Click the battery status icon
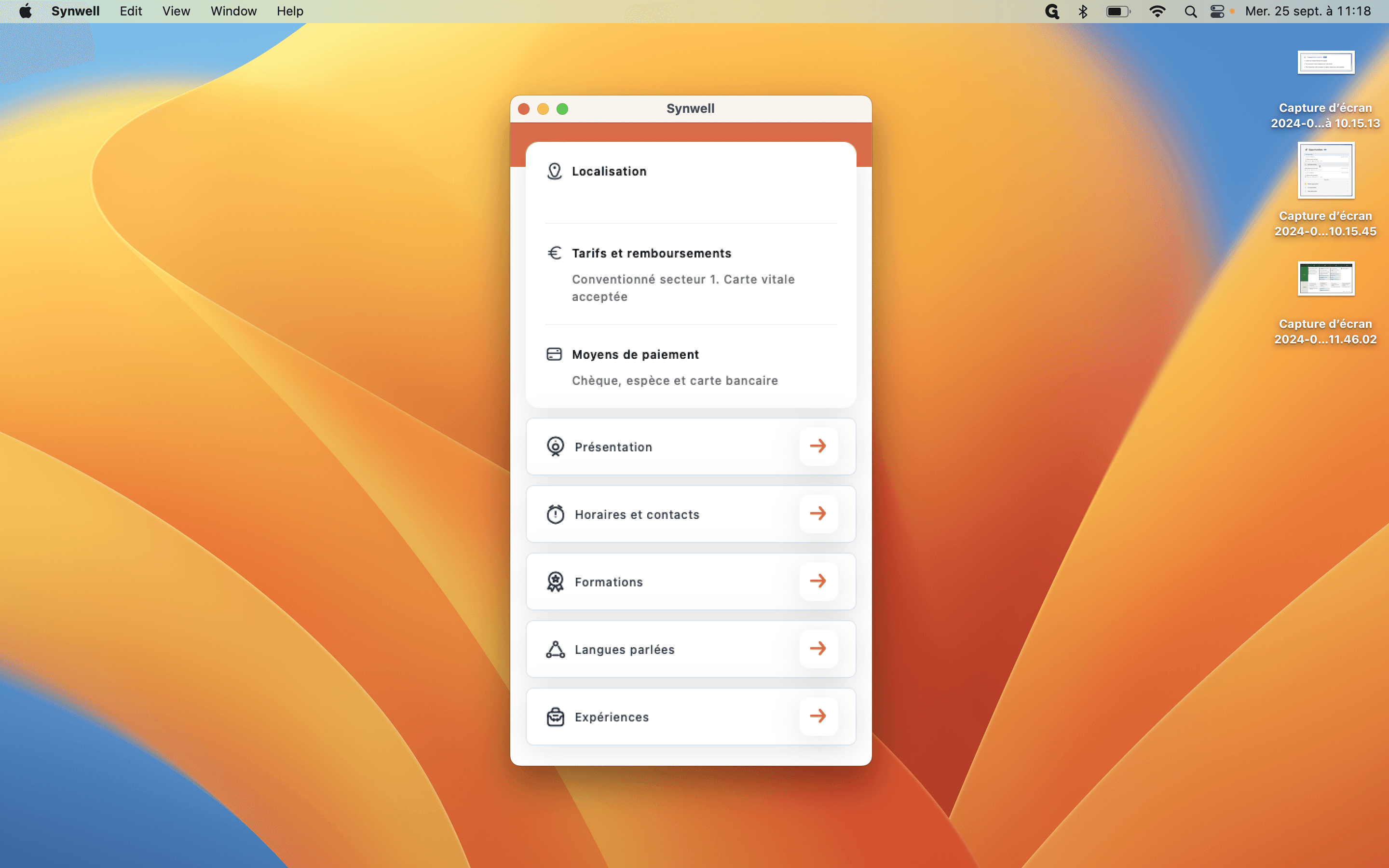Screen dimensions: 1389x868 (1118, 11)
